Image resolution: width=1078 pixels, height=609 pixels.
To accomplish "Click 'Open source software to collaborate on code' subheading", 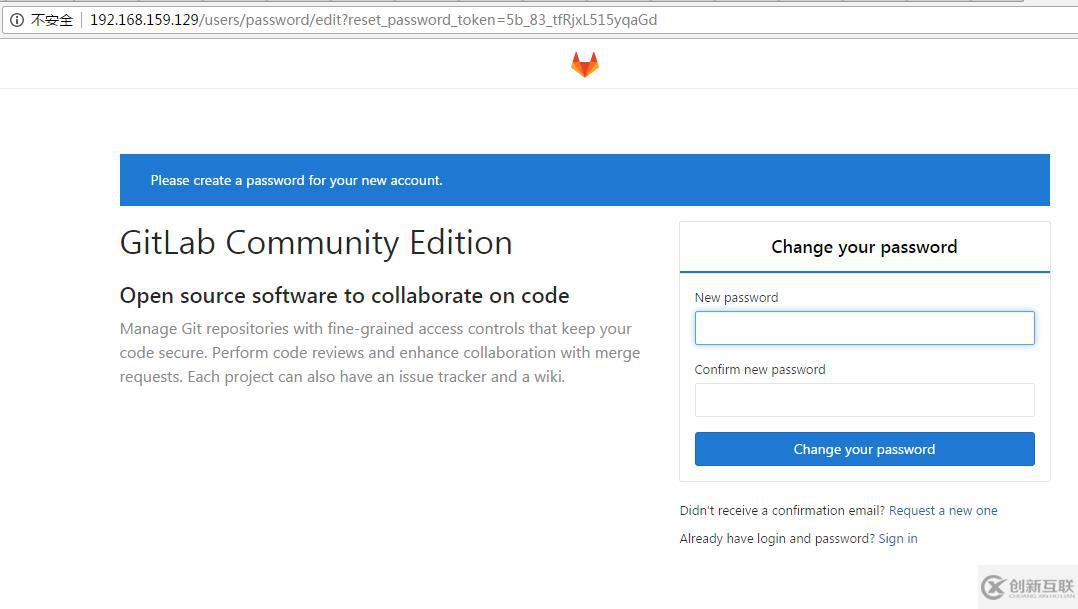I will 344,296.
